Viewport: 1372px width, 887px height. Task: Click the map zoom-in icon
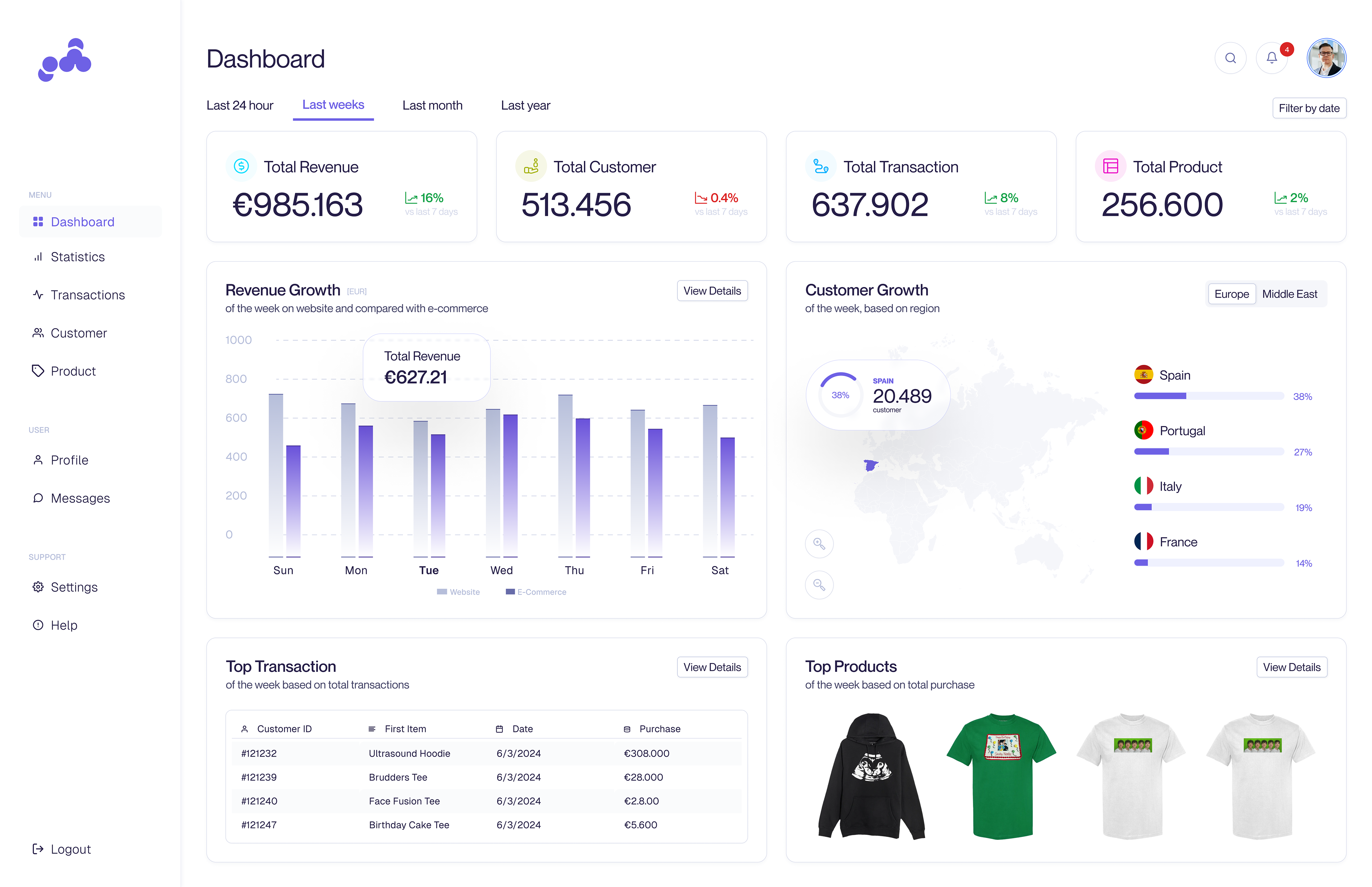819,544
